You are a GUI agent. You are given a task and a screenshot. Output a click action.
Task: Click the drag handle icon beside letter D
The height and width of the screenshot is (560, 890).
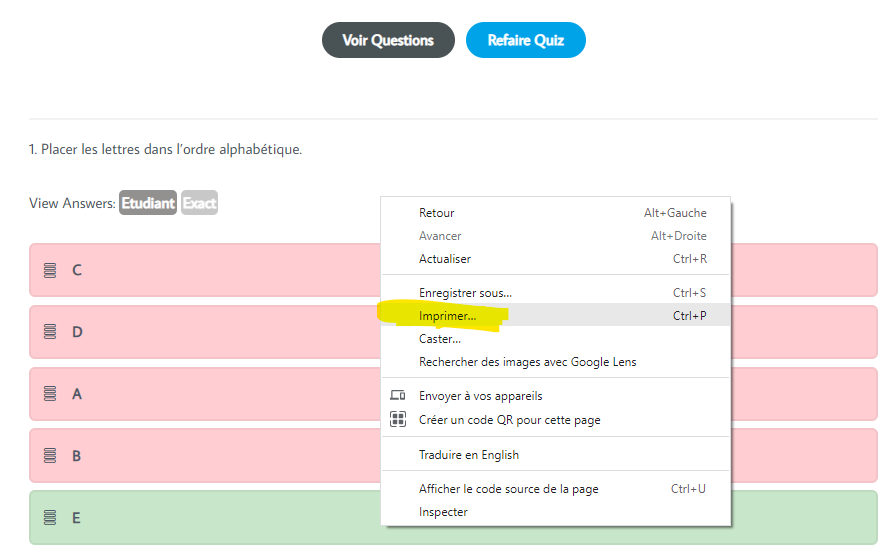[50, 332]
